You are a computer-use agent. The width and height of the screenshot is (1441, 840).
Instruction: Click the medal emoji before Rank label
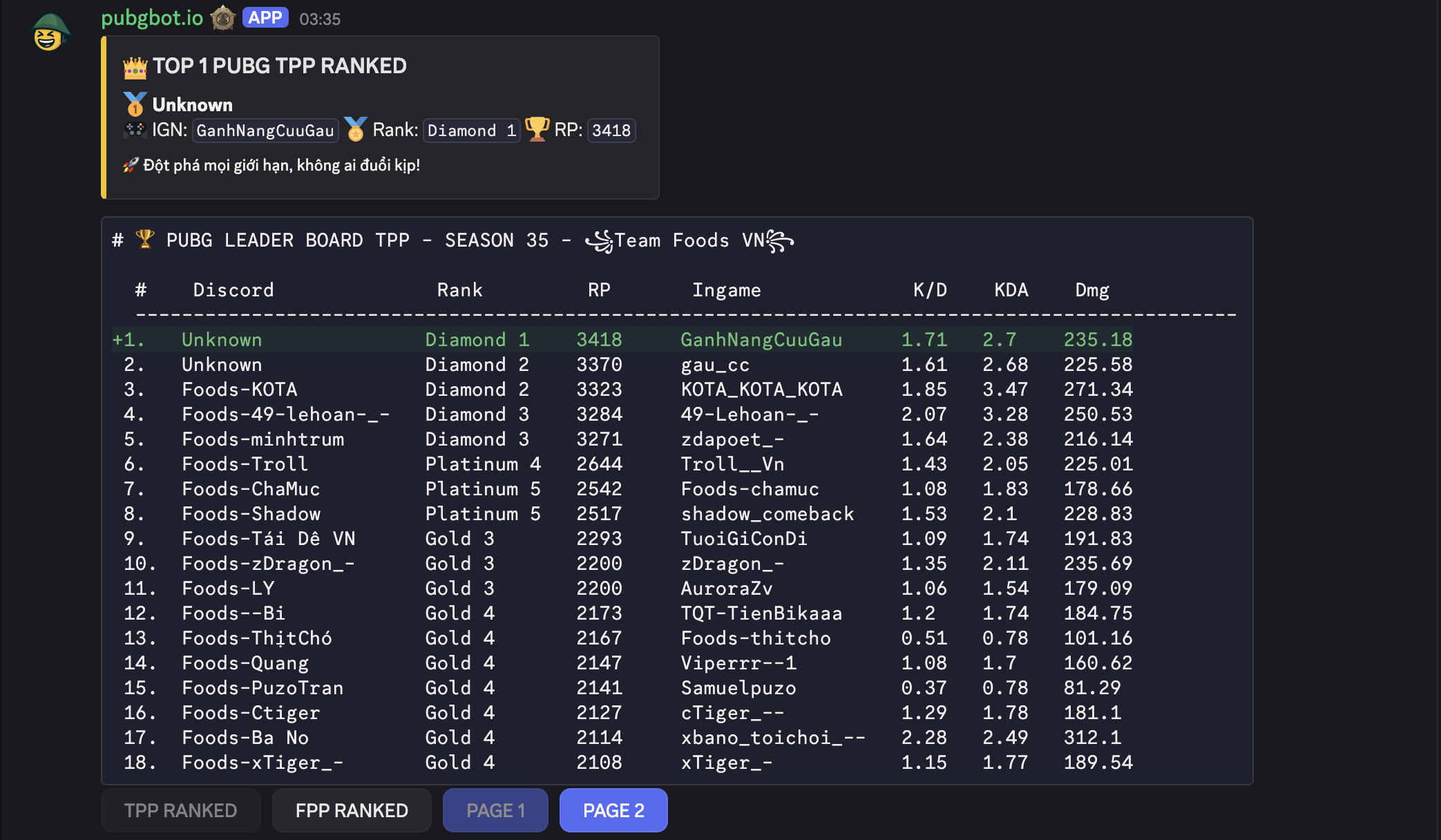click(356, 130)
